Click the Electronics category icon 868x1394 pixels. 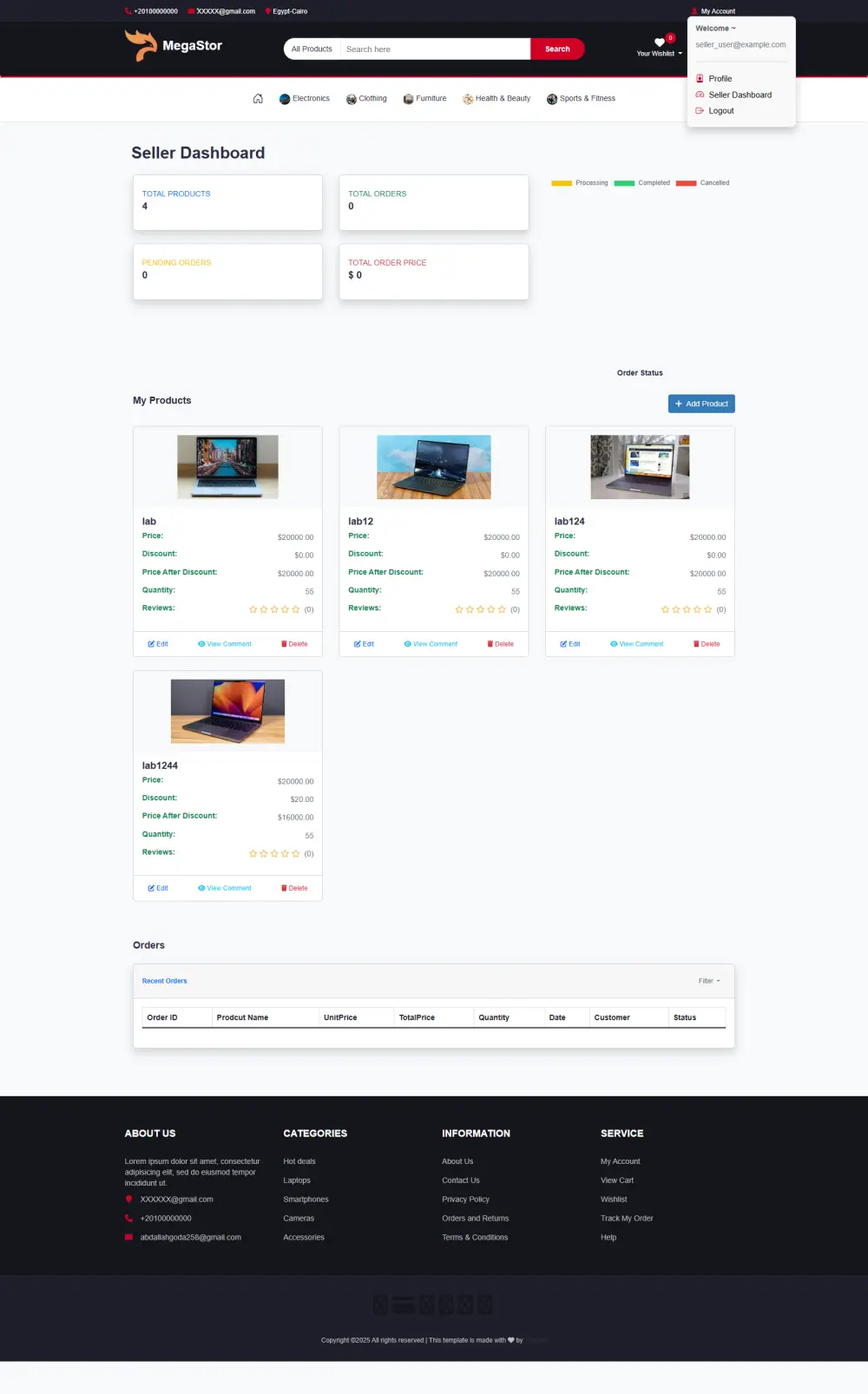pos(285,99)
